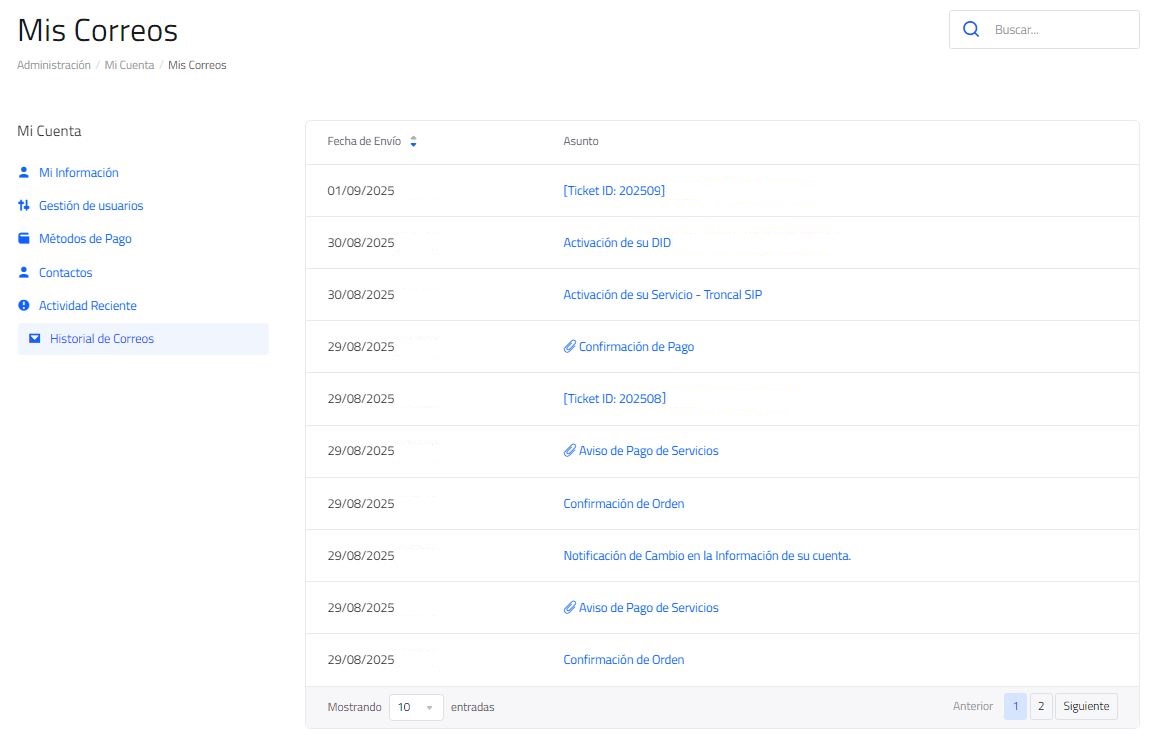Open Activación de su Servicio - Troncal SIP
Screen dimensions: 1153x745
663,294
